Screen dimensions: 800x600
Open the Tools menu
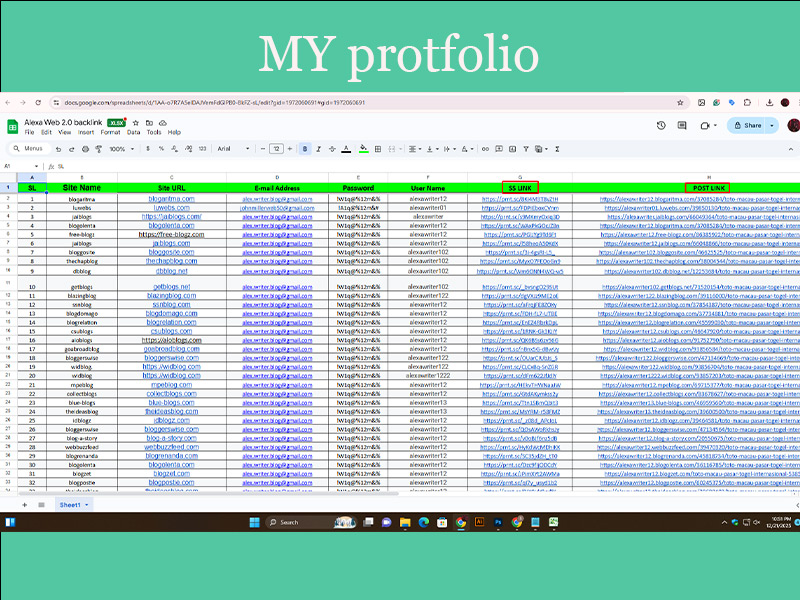[154, 132]
